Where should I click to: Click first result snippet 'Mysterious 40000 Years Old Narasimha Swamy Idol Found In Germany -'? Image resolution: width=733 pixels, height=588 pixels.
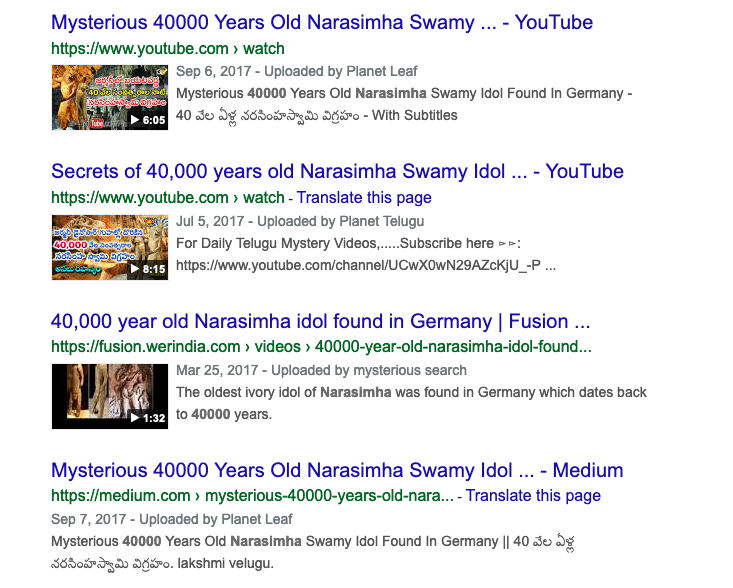(x=404, y=93)
